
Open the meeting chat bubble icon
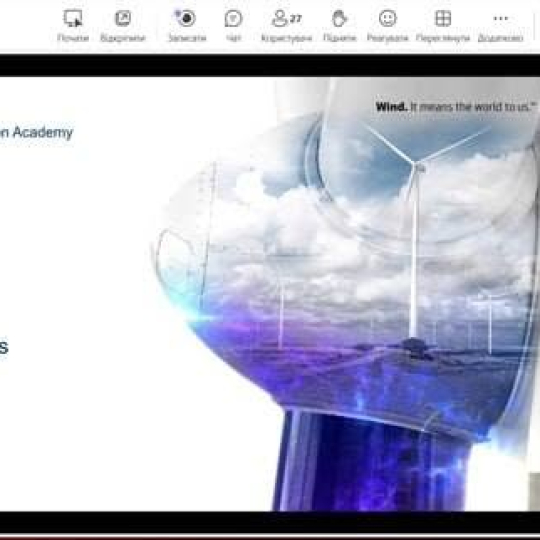point(233,18)
